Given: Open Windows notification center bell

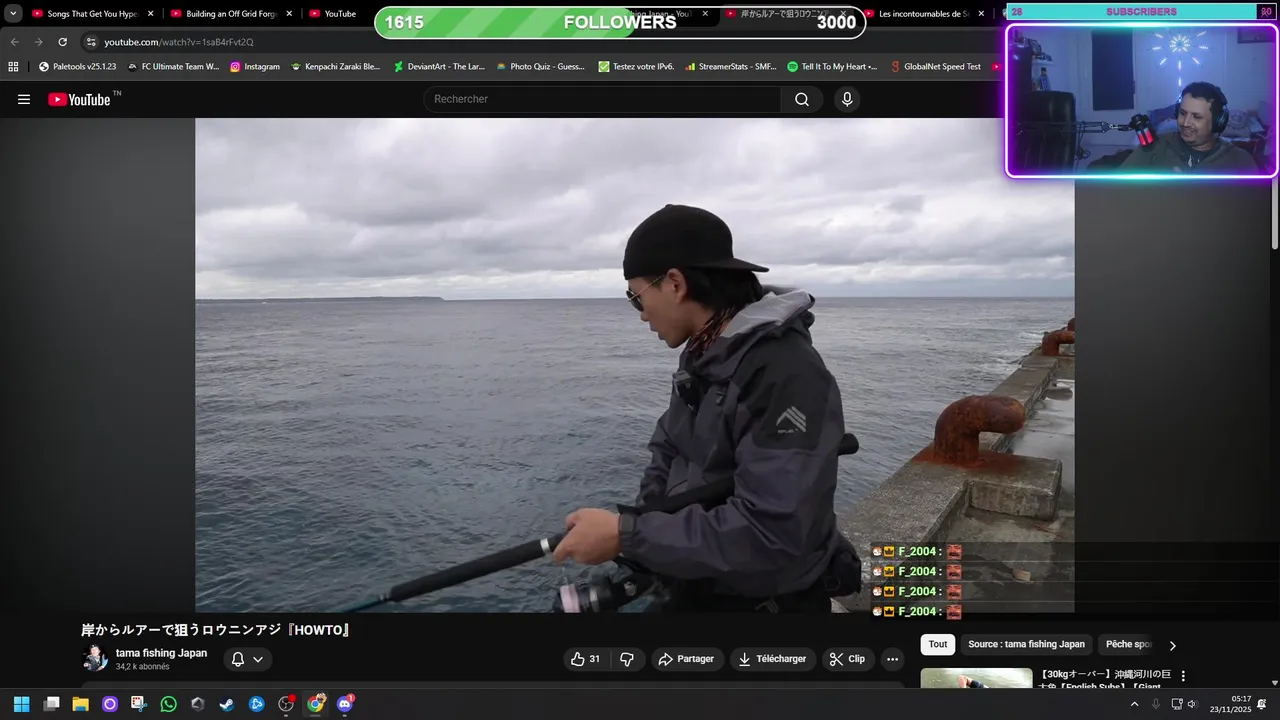Looking at the screenshot, I should 1262,704.
